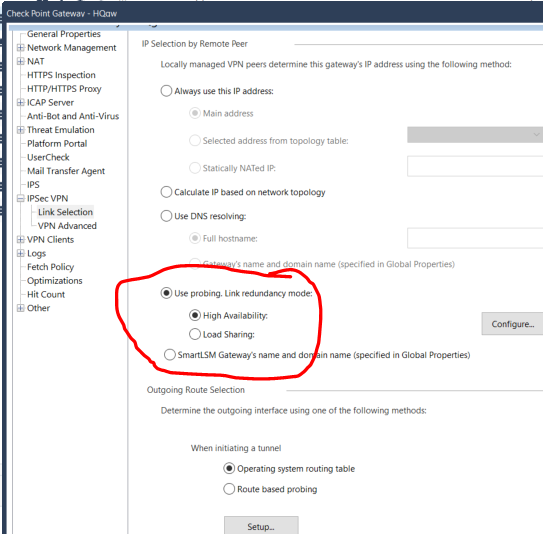Viewport: 543px width, 534px height.
Task: Select Other label in tree
Action: pos(38,308)
